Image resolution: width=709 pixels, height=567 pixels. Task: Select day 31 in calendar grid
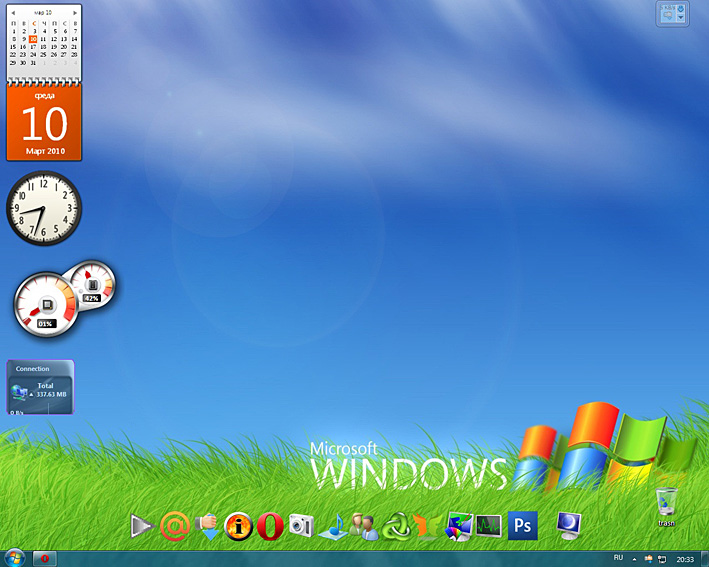33,63
